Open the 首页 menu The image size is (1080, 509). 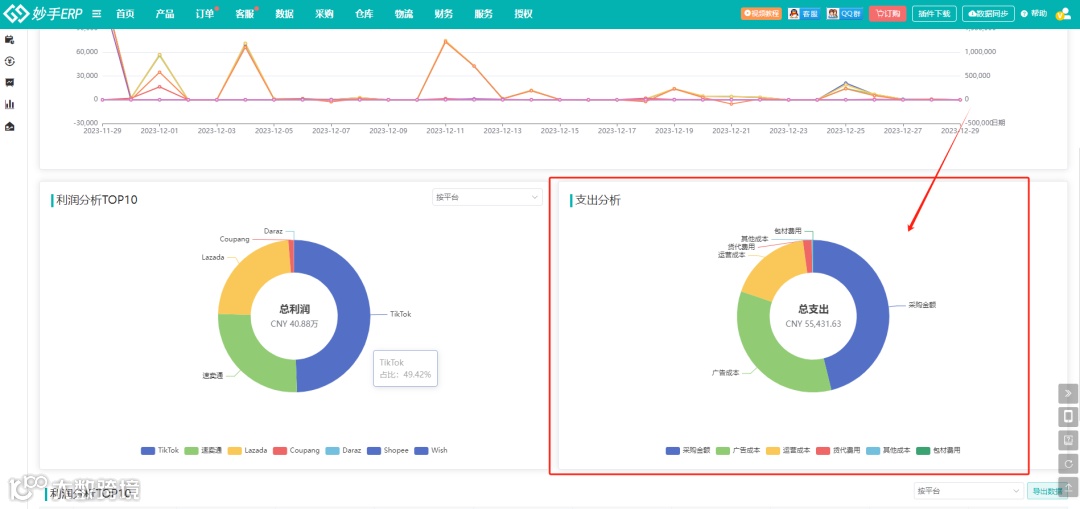tap(125, 14)
